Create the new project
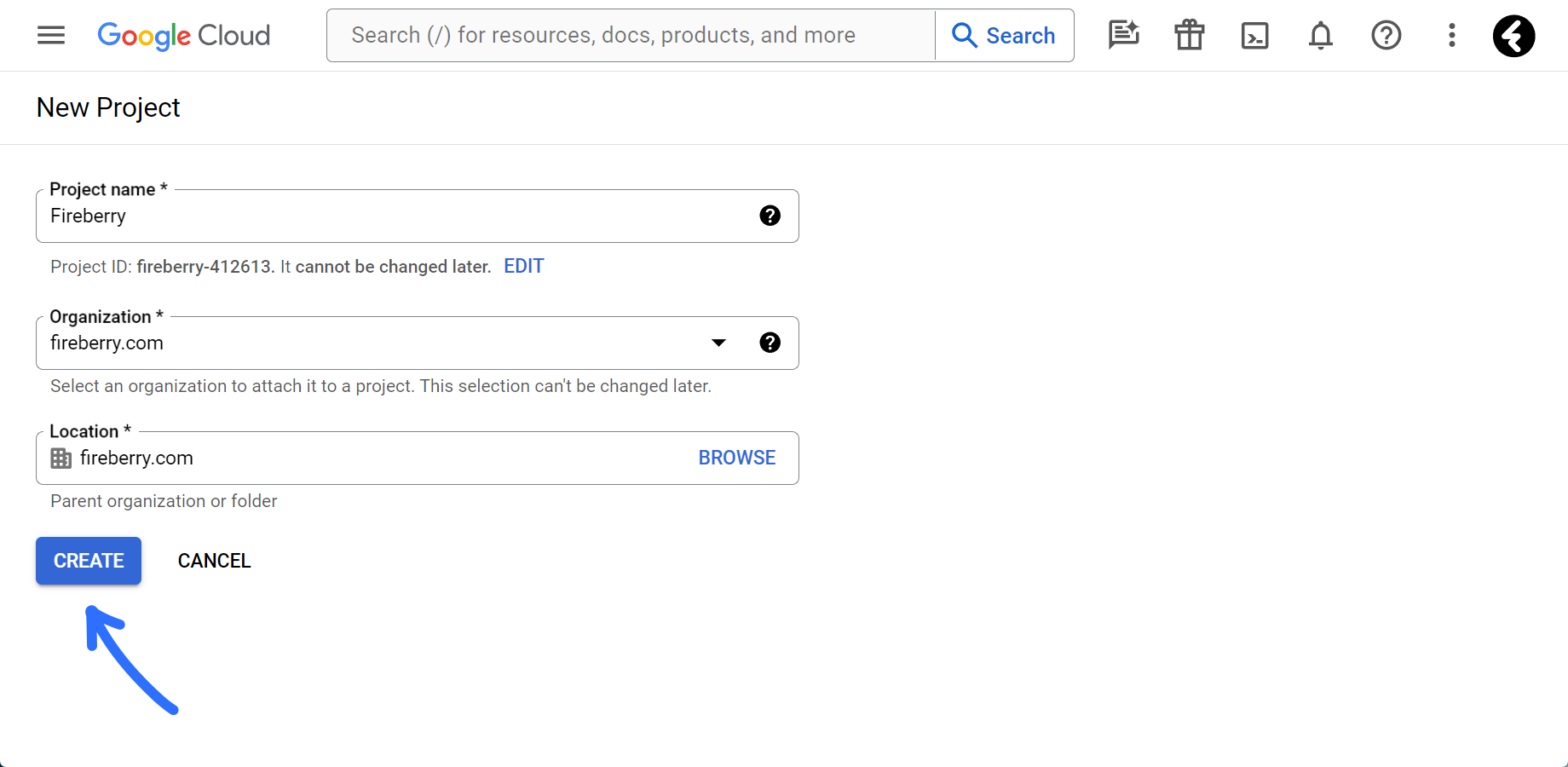Viewport: 1568px width, 767px height. [x=89, y=561]
